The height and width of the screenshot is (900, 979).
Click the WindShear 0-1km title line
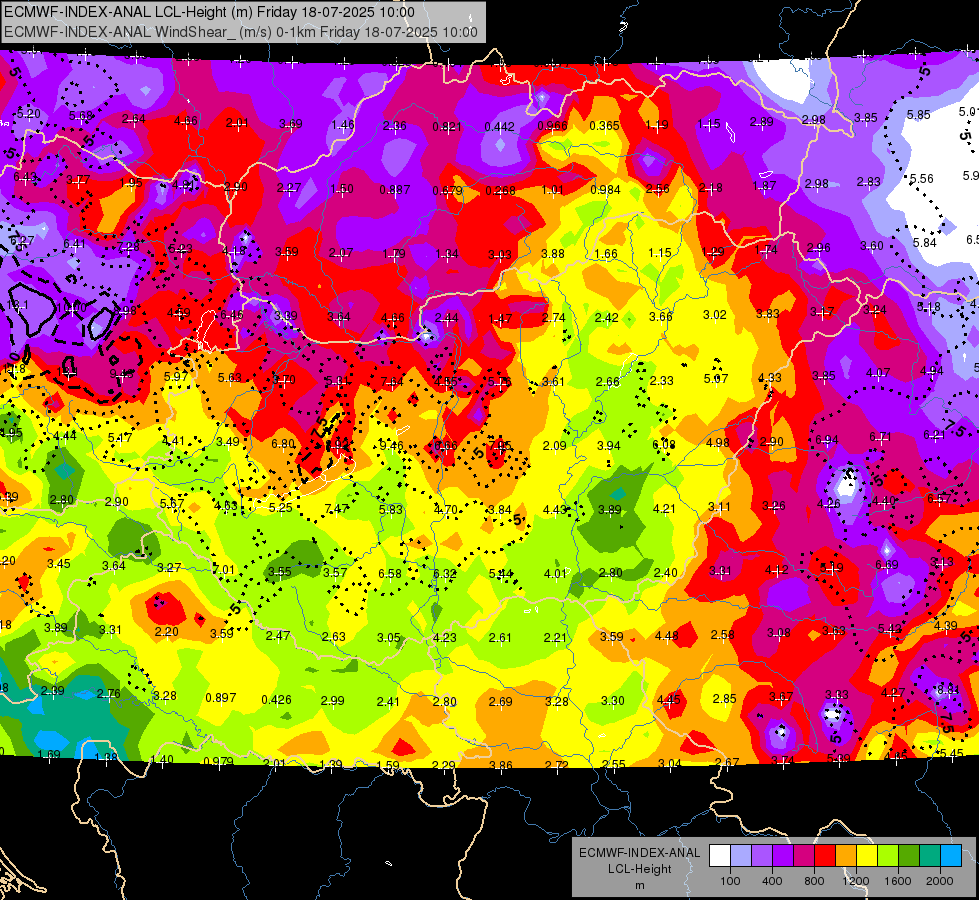[x=241, y=32]
